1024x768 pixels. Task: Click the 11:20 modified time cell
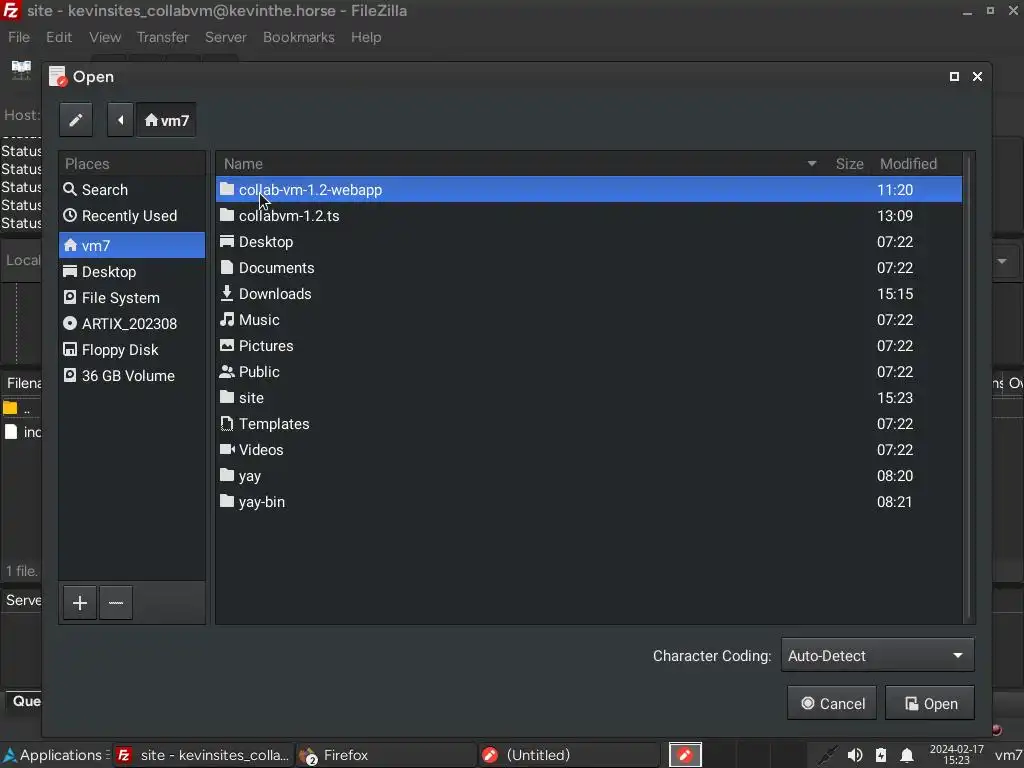coord(895,189)
